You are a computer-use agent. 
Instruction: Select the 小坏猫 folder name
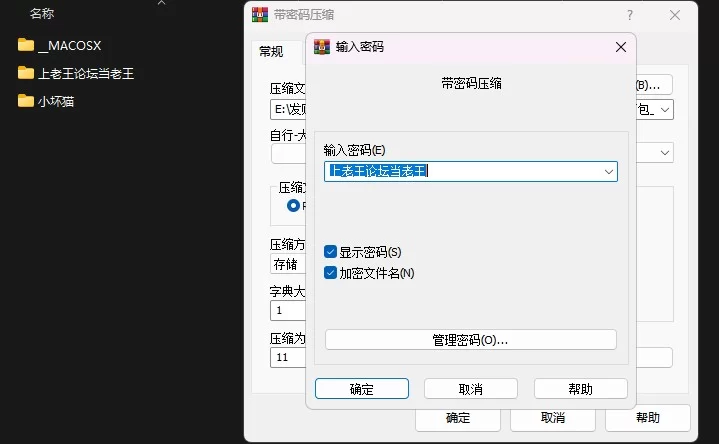point(56,101)
